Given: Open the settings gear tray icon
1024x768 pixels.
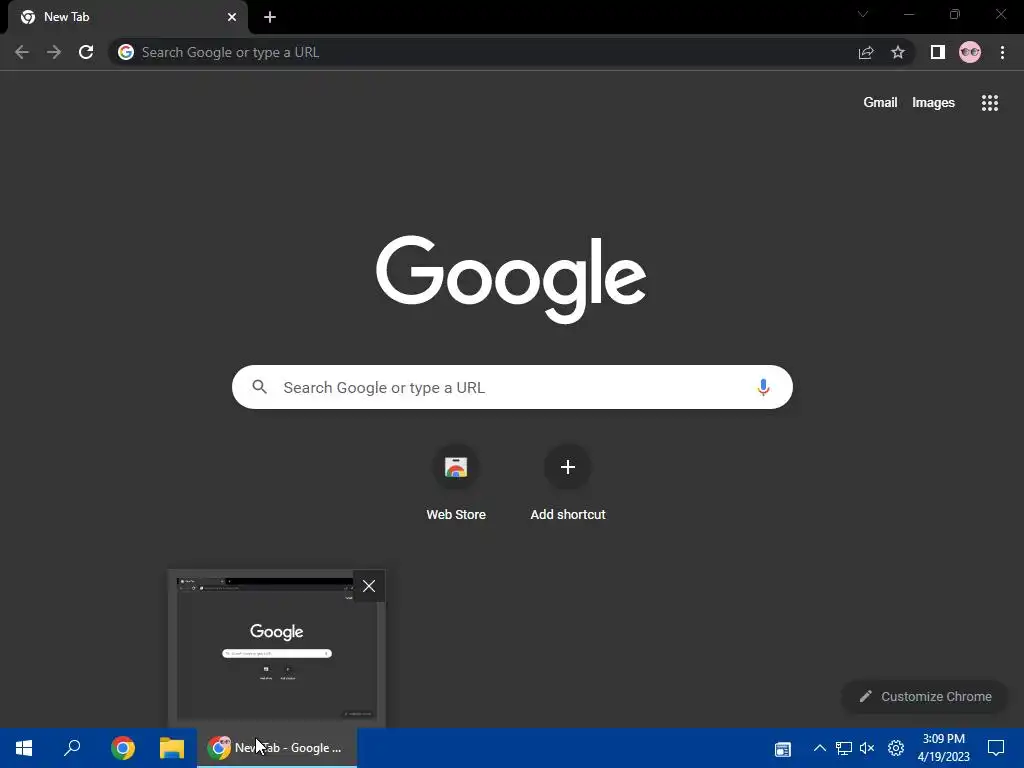Looking at the screenshot, I should 896,748.
